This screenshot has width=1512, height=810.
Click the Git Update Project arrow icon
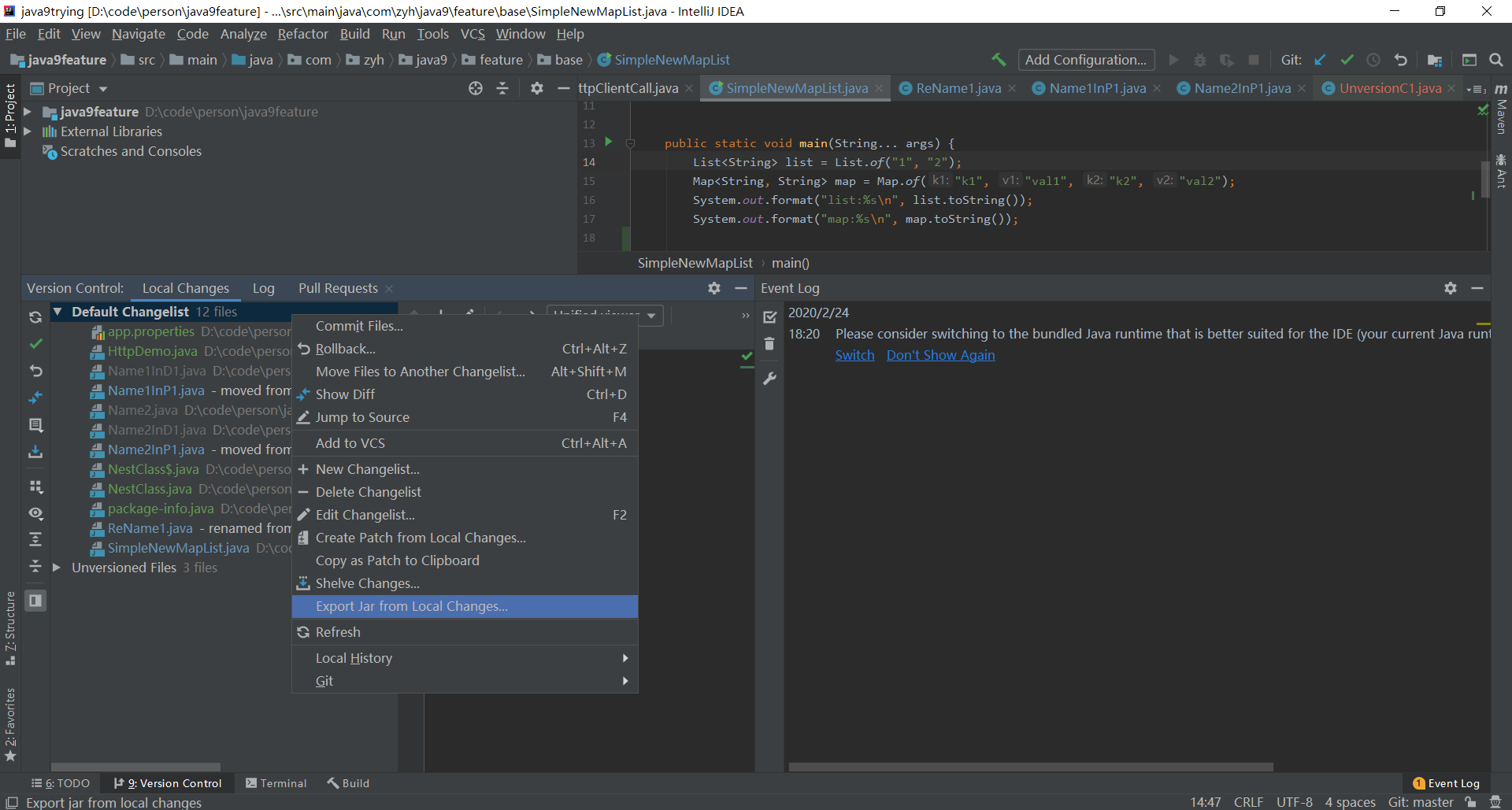1321,60
